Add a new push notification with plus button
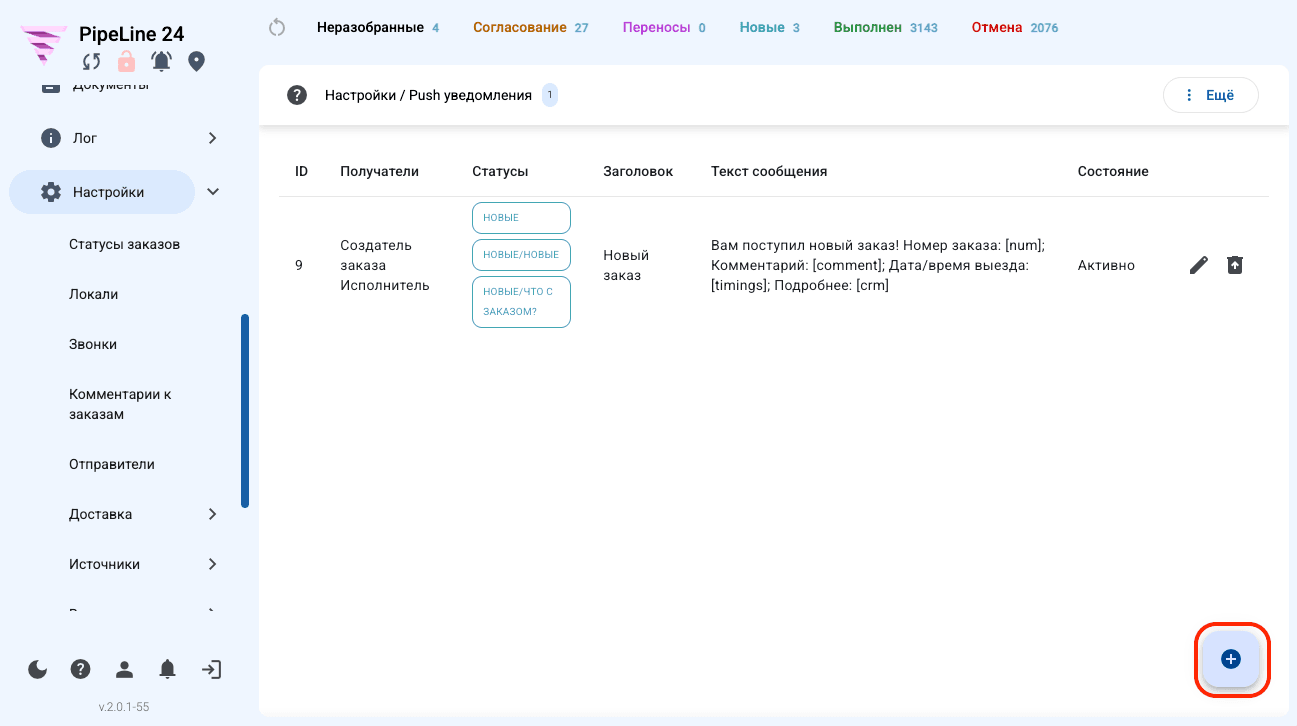The height and width of the screenshot is (726, 1297). coord(1231,659)
